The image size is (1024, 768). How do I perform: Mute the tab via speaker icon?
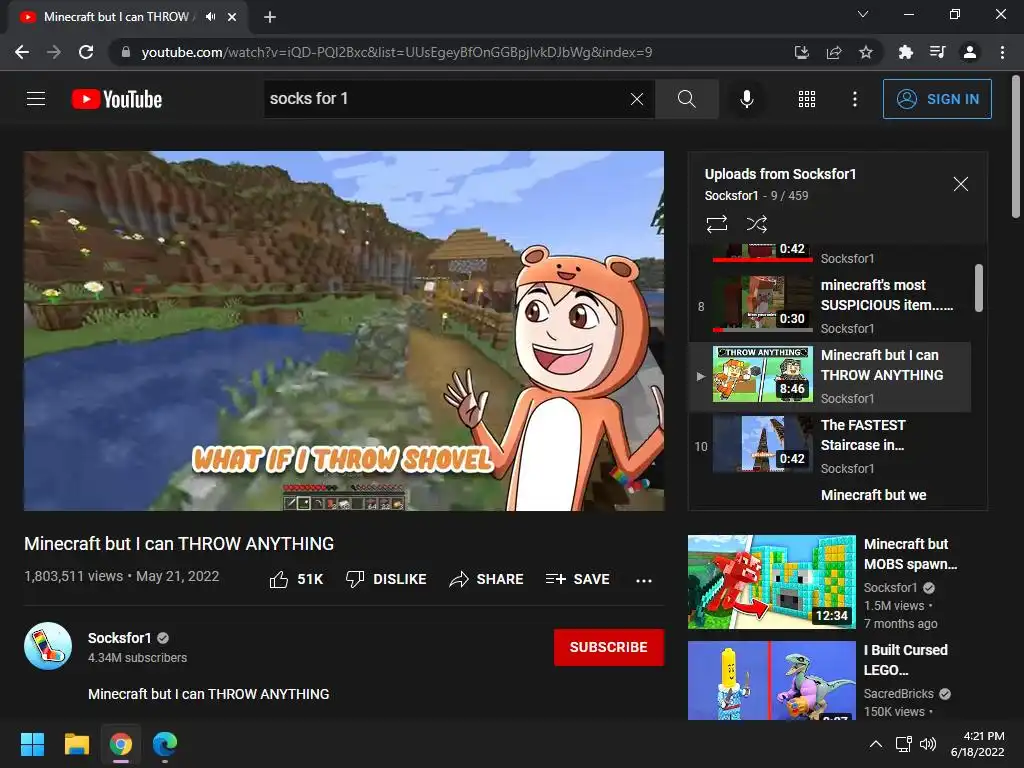click(x=210, y=17)
